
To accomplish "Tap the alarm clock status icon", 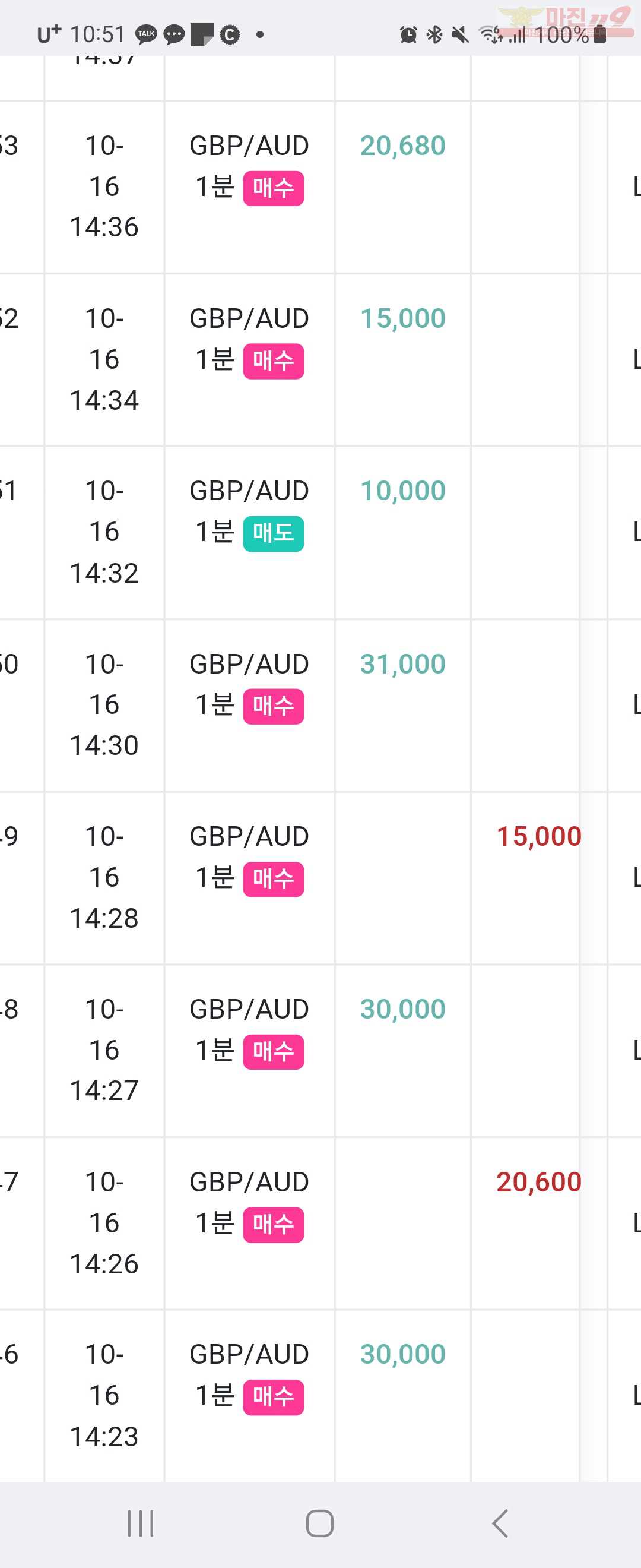I will click(408, 34).
